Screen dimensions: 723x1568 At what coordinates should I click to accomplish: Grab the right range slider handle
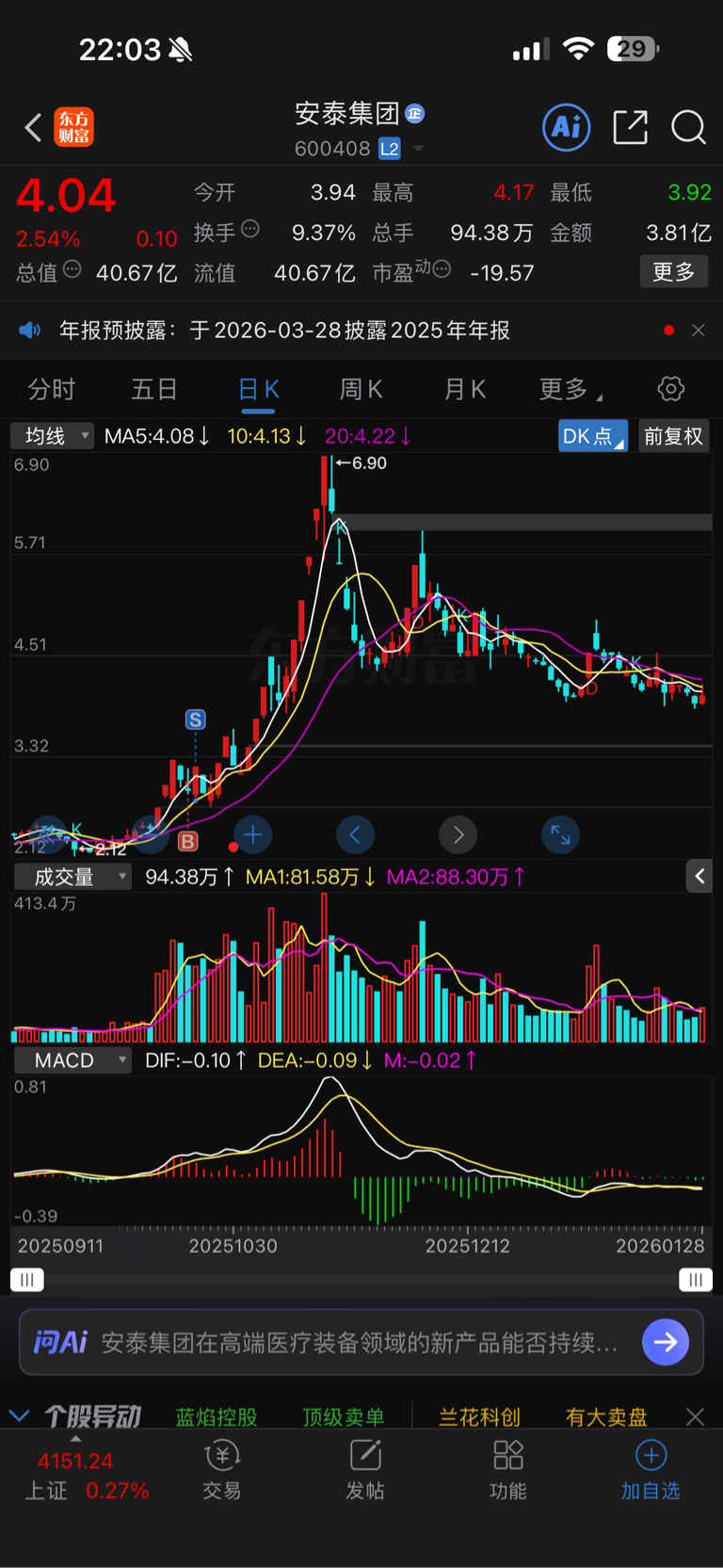click(x=696, y=1280)
